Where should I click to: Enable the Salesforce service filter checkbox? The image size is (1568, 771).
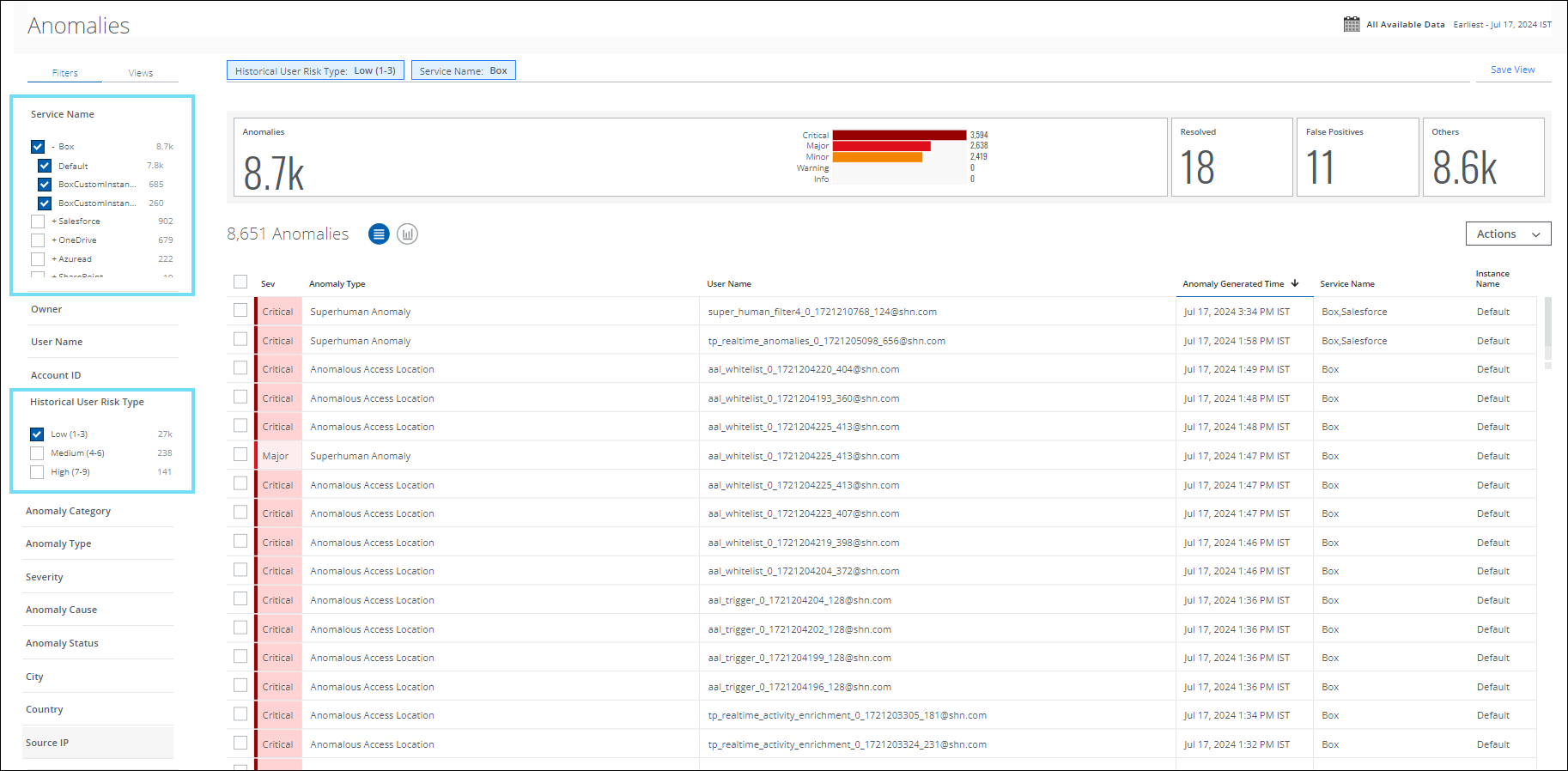point(38,222)
